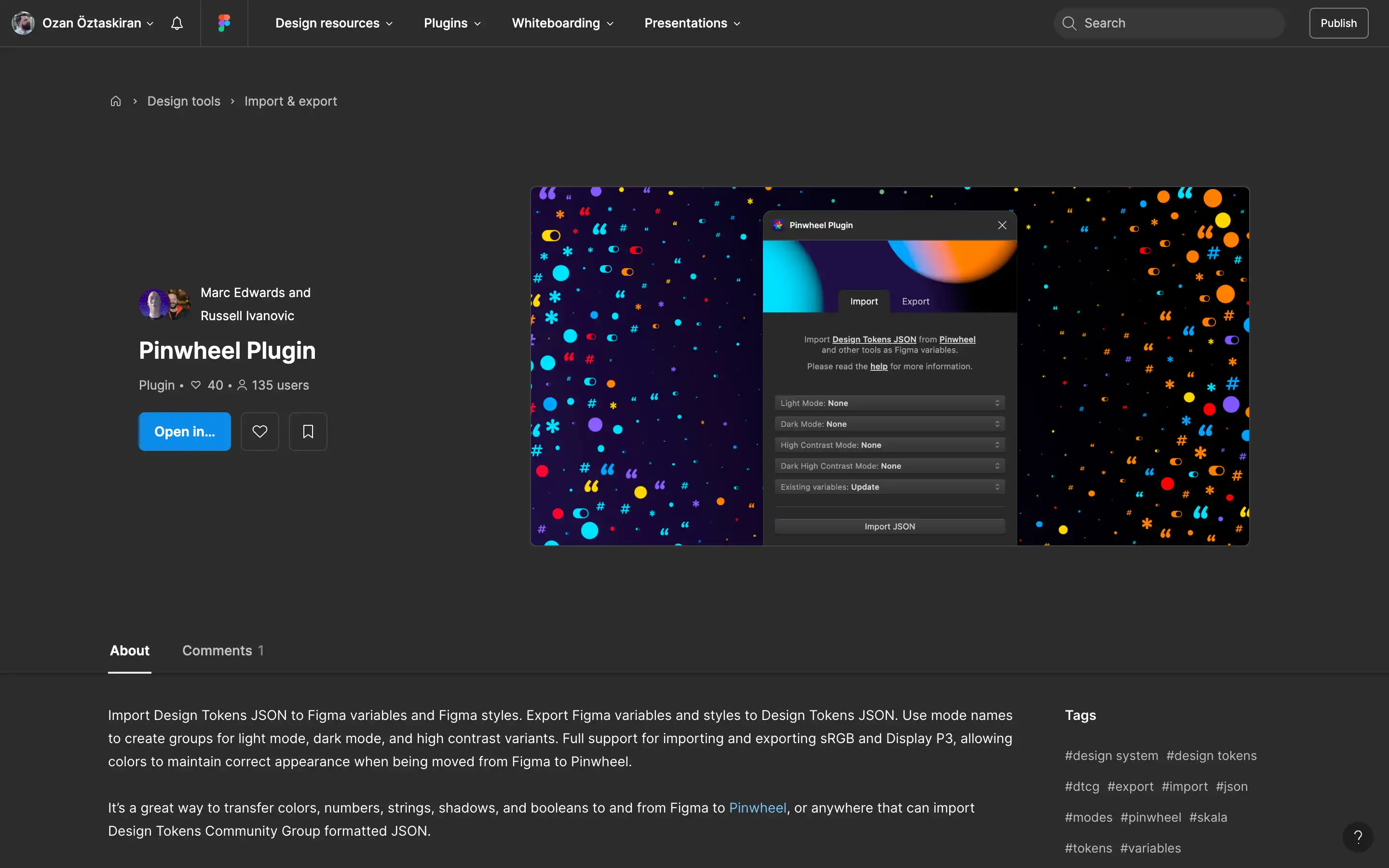Click the Pinwheel Plugin title heading
Image resolution: width=1389 pixels, height=868 pixels.
pos(227,350)
